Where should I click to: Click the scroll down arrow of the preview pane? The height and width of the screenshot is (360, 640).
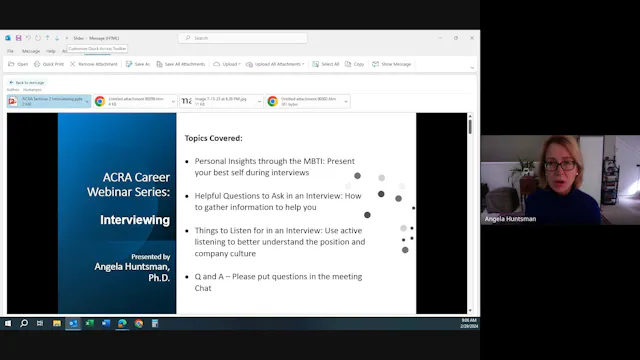tap(470, 311)
